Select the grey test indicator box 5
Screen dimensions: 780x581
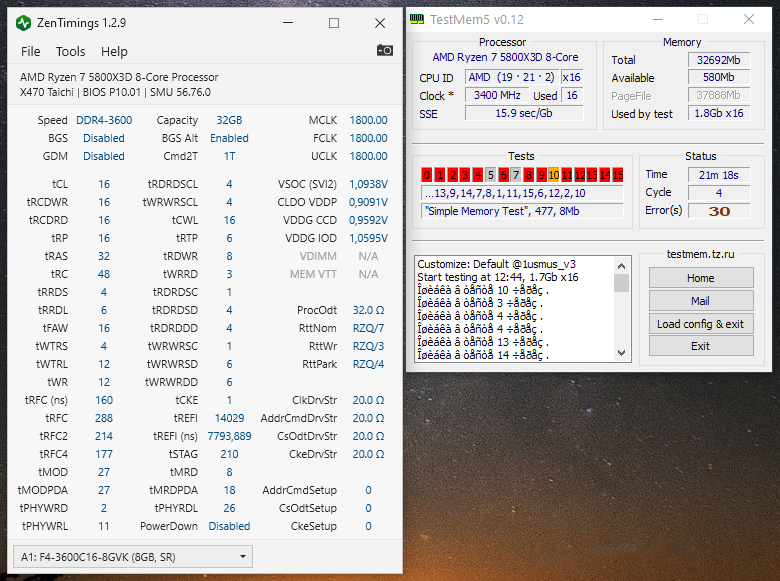(x=490, y=175)
